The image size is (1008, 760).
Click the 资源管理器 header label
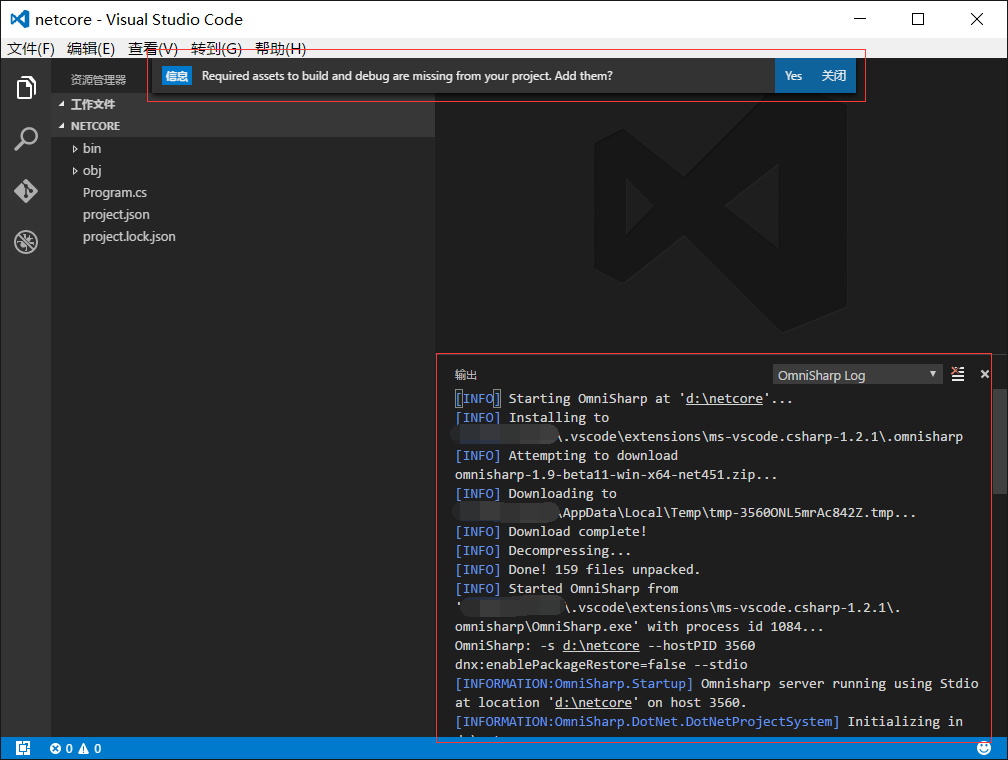point(98,80)
